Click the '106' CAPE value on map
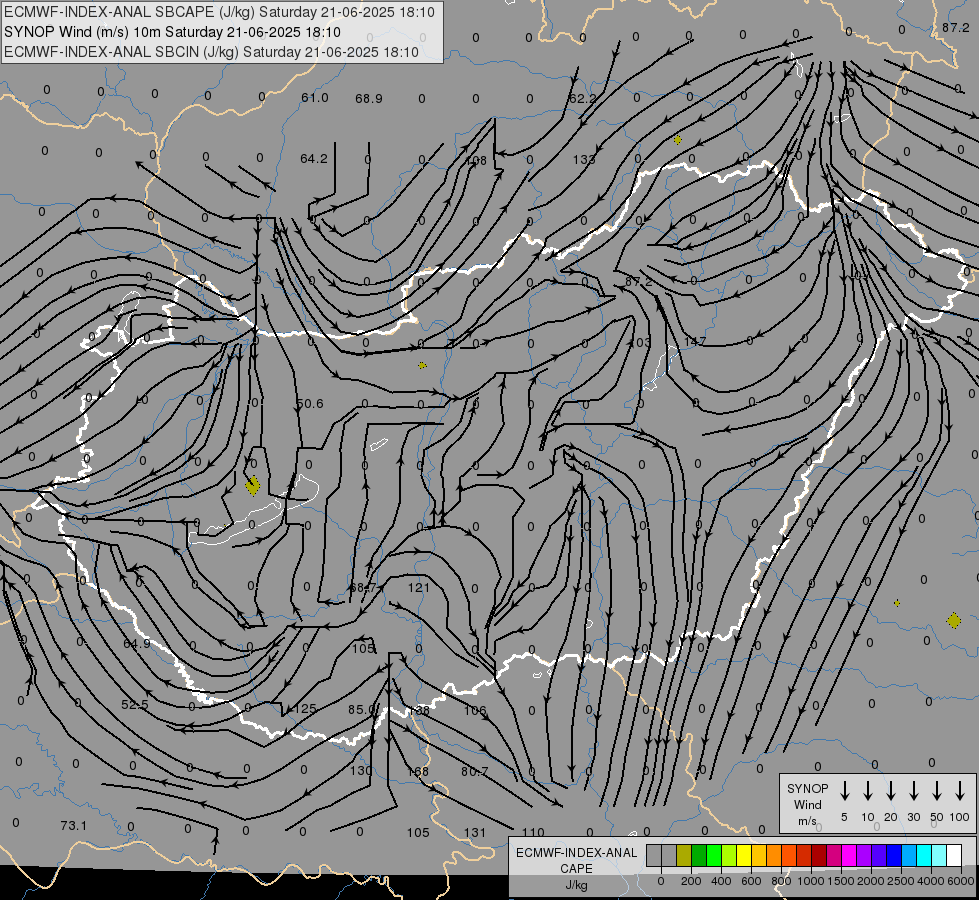The width and height of the screenshot is (979, 900). click(x=475, y=710)
